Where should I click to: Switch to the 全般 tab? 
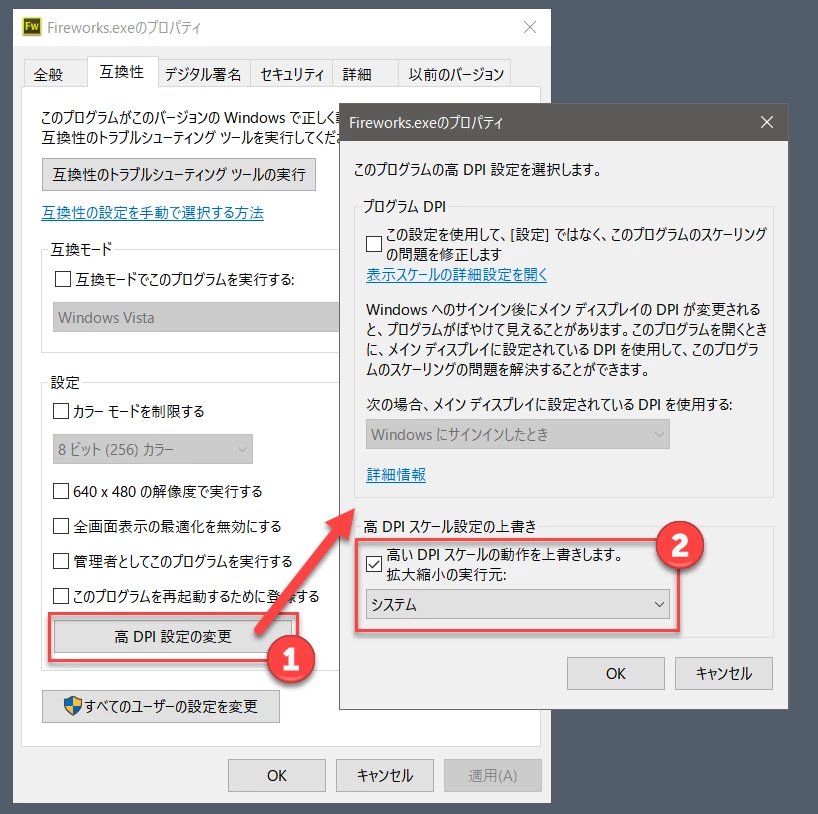(x=49, y=74)
